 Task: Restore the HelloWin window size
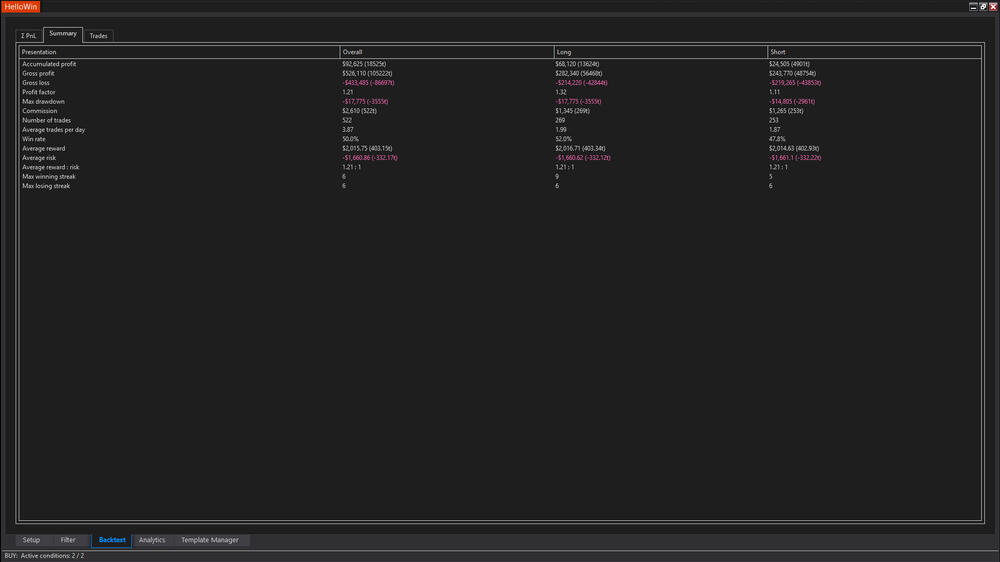click(x=983, y=6)
